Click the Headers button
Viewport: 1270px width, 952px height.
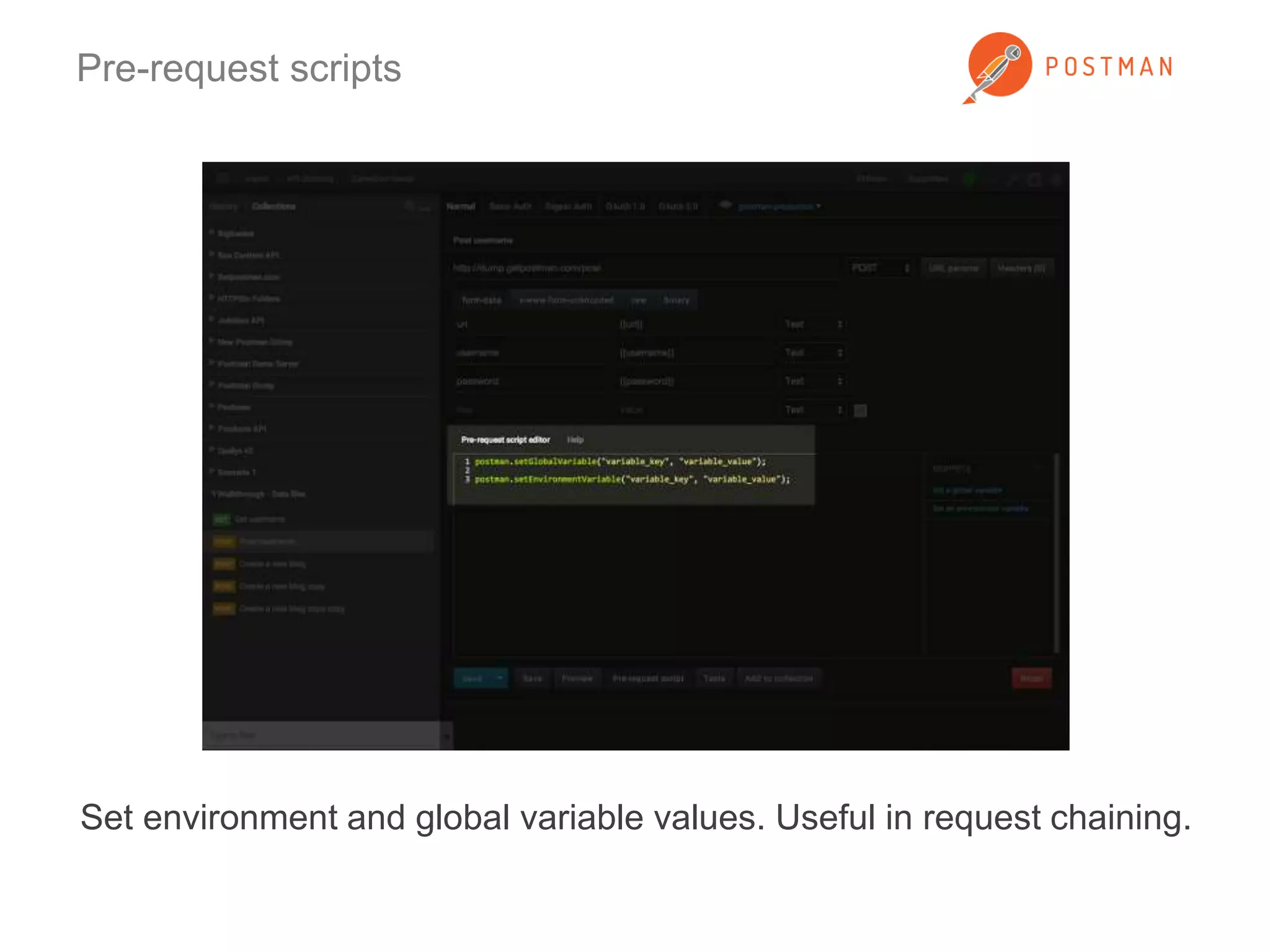pyautogui.click(x=1021, y=268)
